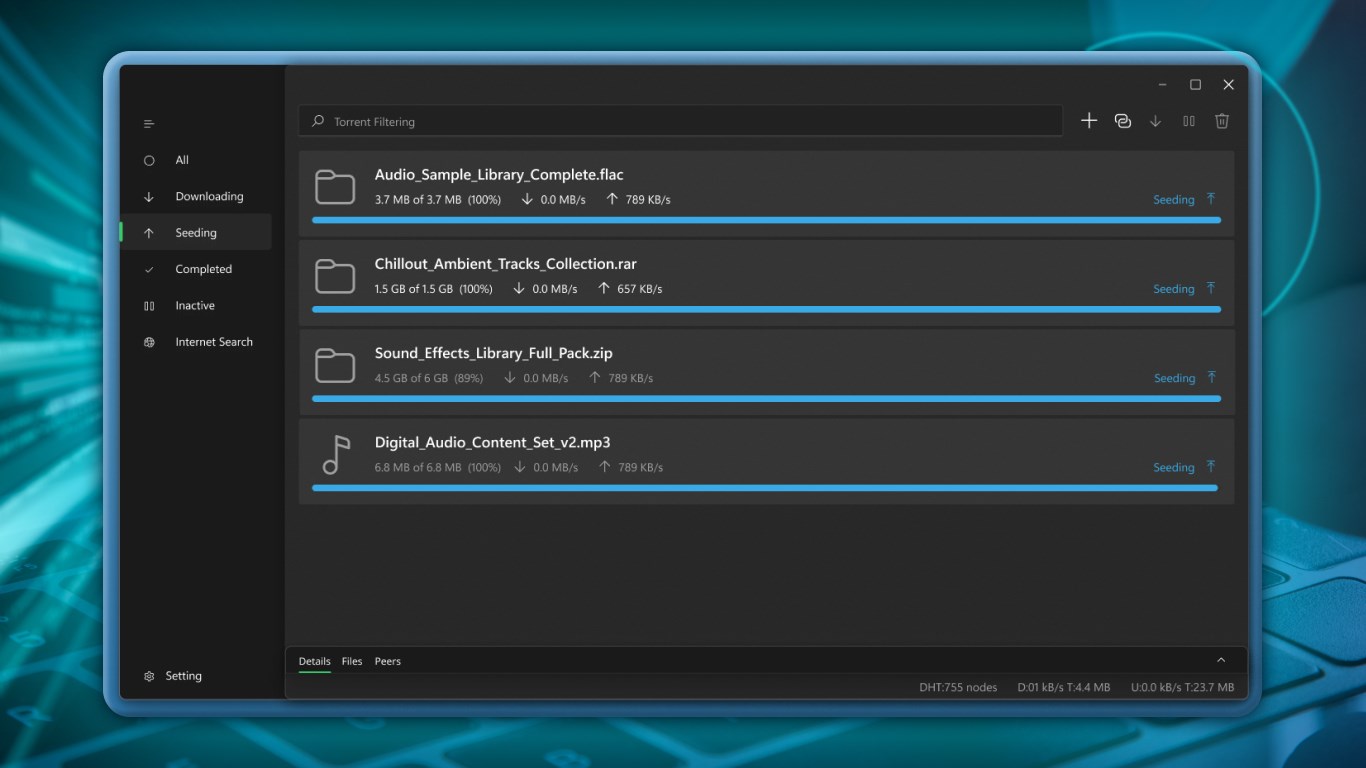
Task: Select the Chillout_Ambient_Tracks_Collection.rar file name
Action: [506, 264]
